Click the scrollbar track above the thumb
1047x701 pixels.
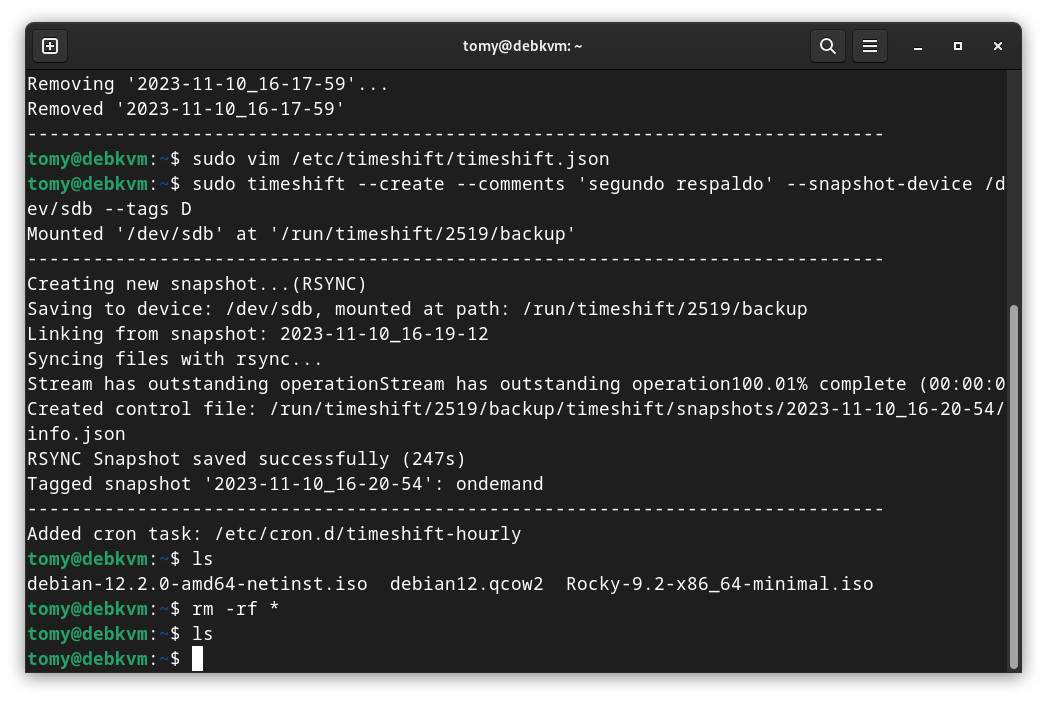tap(1013, 180)
